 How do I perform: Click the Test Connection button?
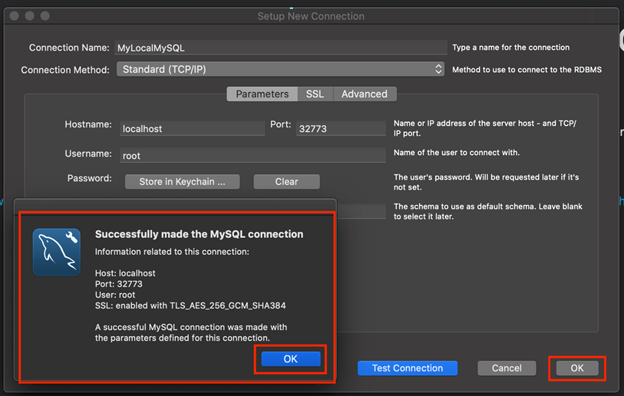(x=408, y=368)
